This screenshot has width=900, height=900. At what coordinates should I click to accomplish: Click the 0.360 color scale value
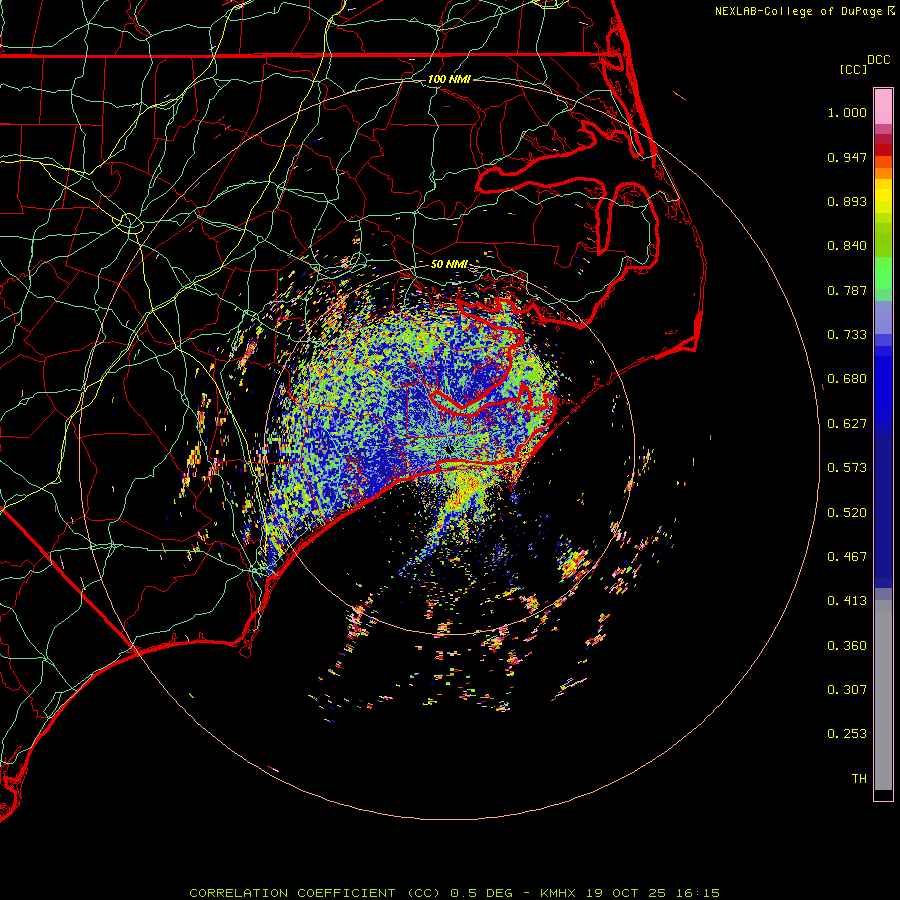847,646
